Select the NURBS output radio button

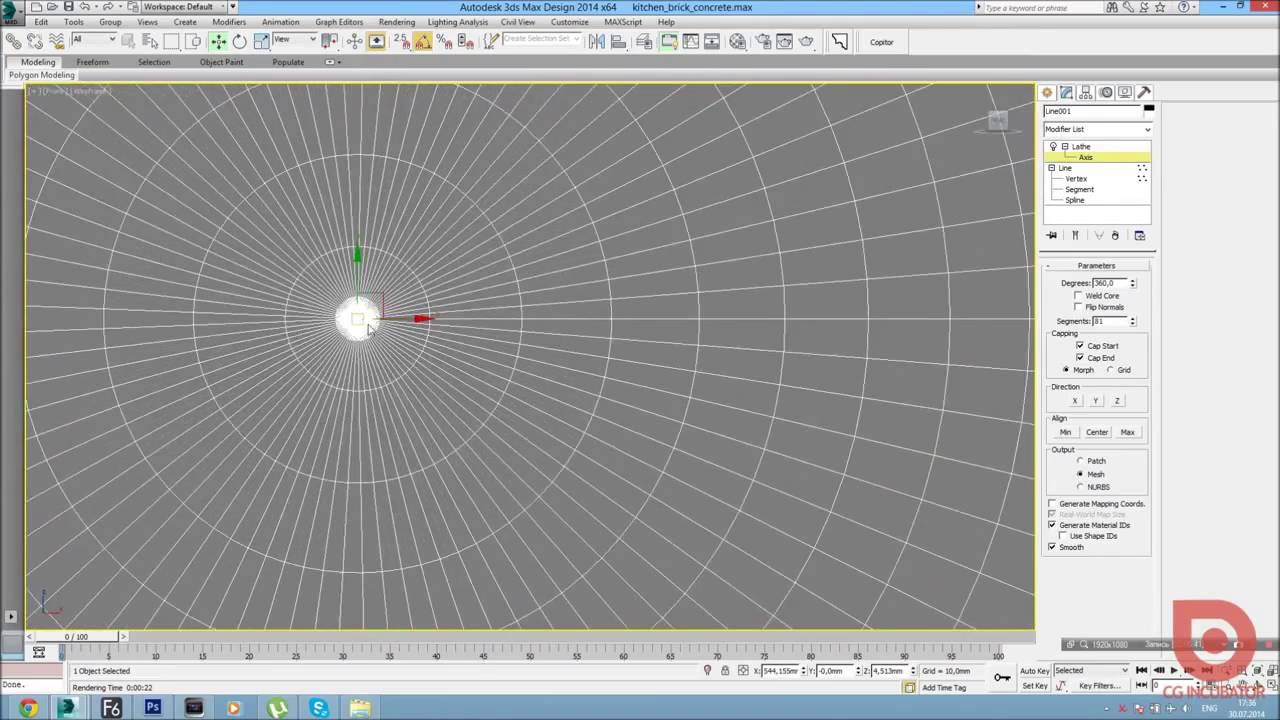click(1080, 487)
